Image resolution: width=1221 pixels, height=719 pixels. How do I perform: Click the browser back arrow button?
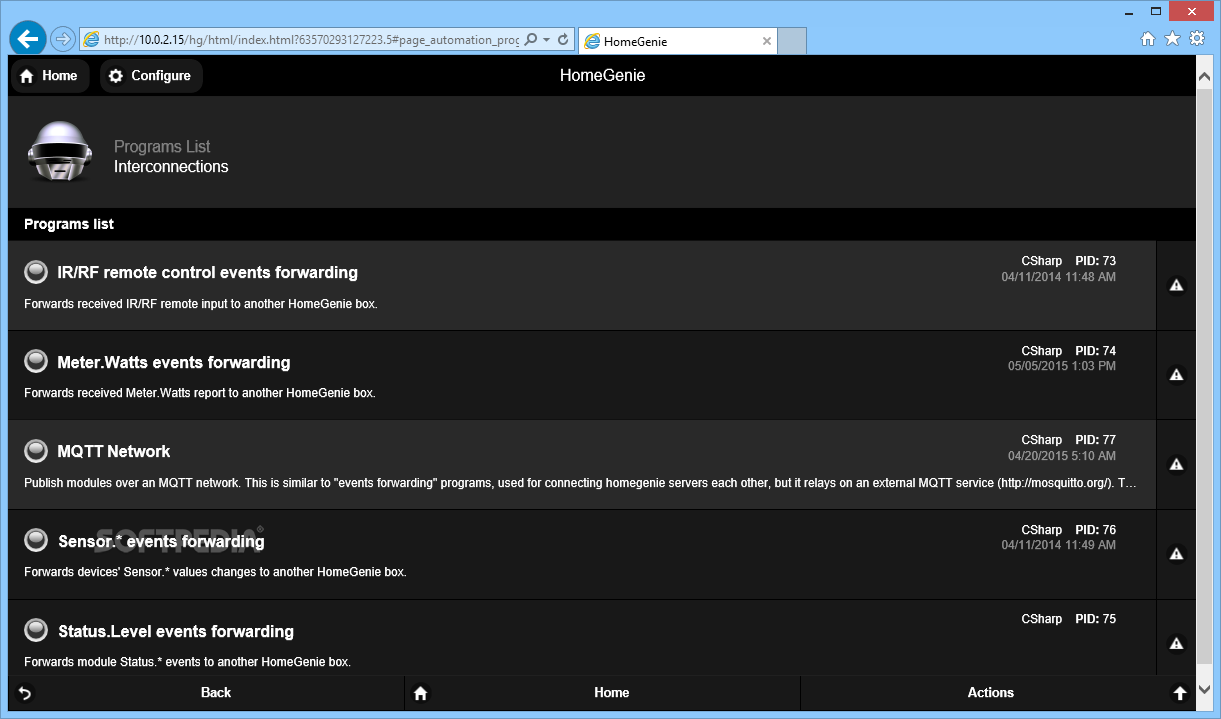click(28, 38)
